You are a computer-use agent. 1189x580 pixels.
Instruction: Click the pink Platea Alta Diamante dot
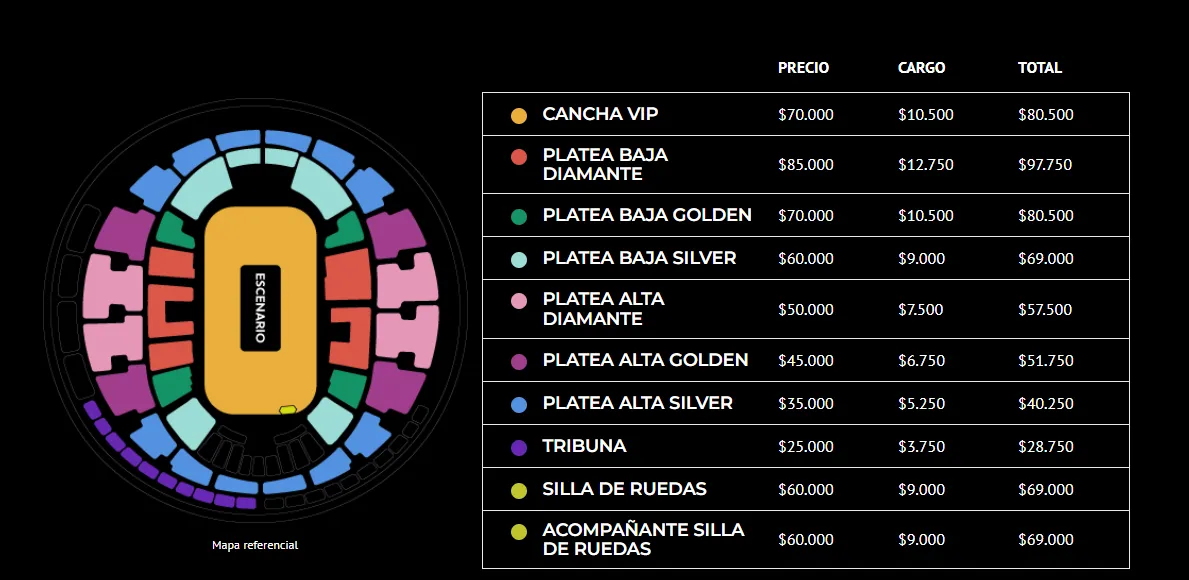519,301
